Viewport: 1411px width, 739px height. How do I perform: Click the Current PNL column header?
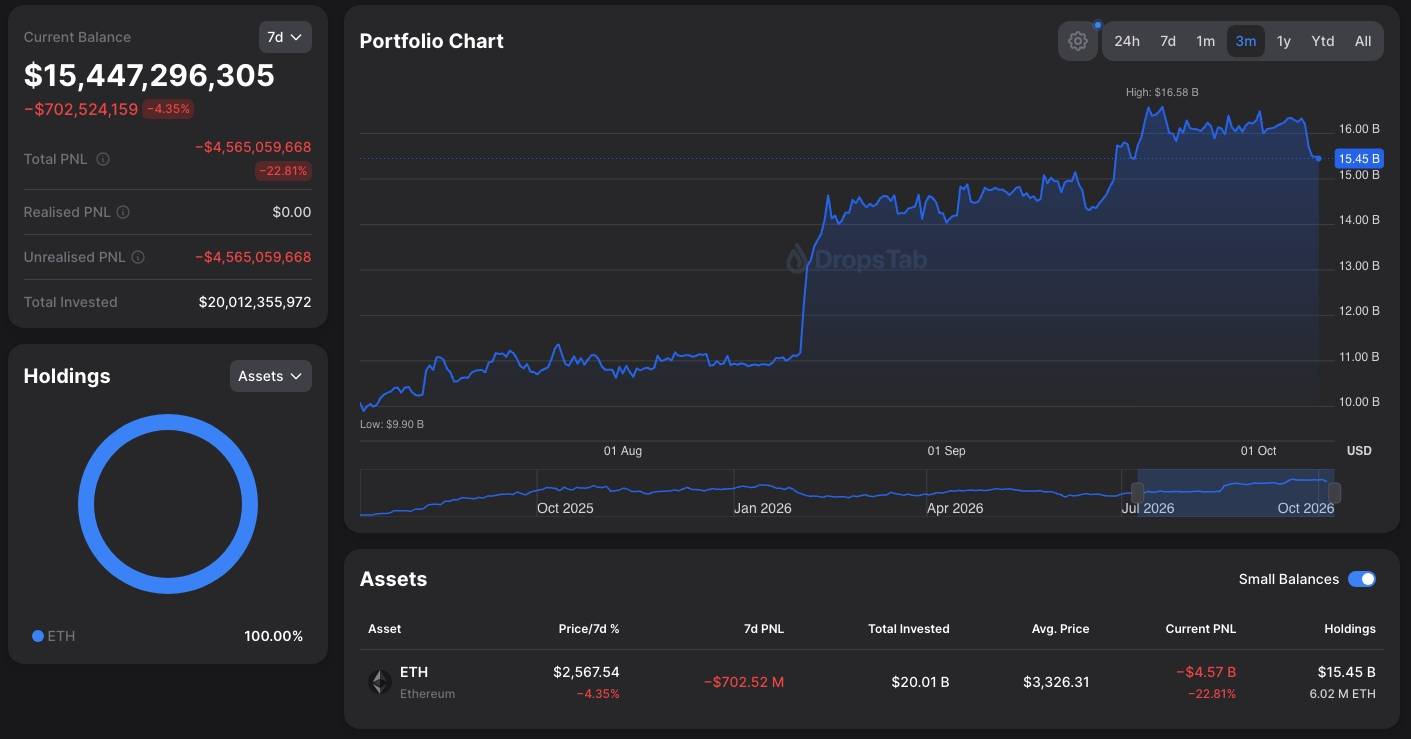coord(1201,629)
